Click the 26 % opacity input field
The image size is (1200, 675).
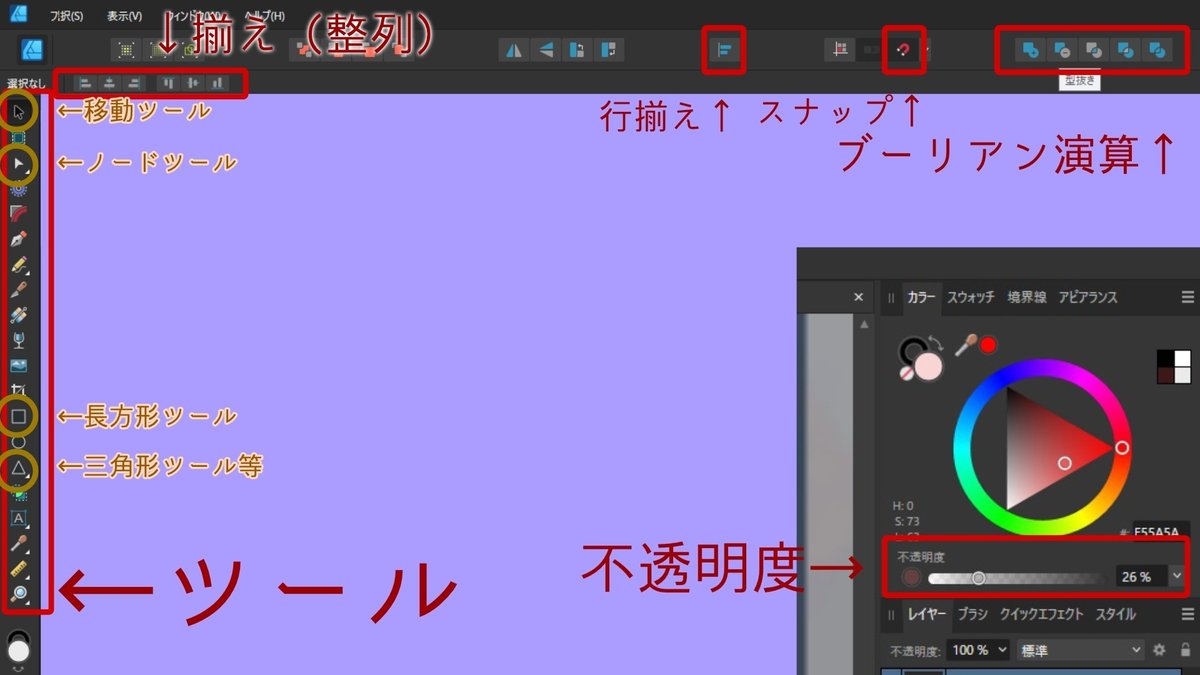point(1140,576)
